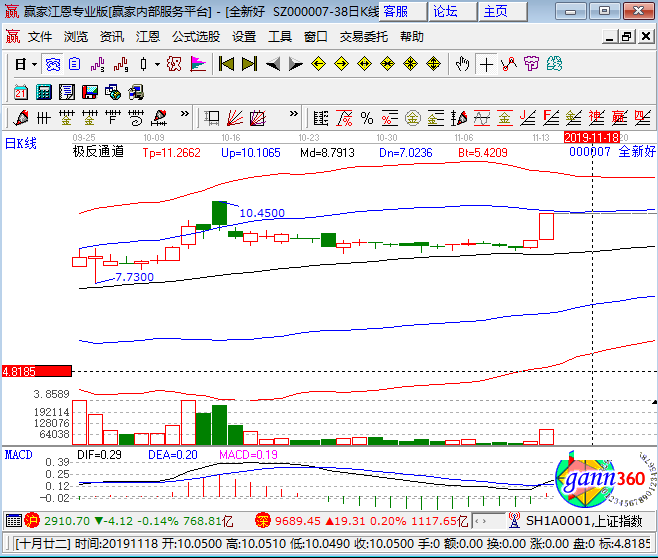Click the sine wave between red lines icon
This screenshot has height=558, width=658.
point(482,118)
